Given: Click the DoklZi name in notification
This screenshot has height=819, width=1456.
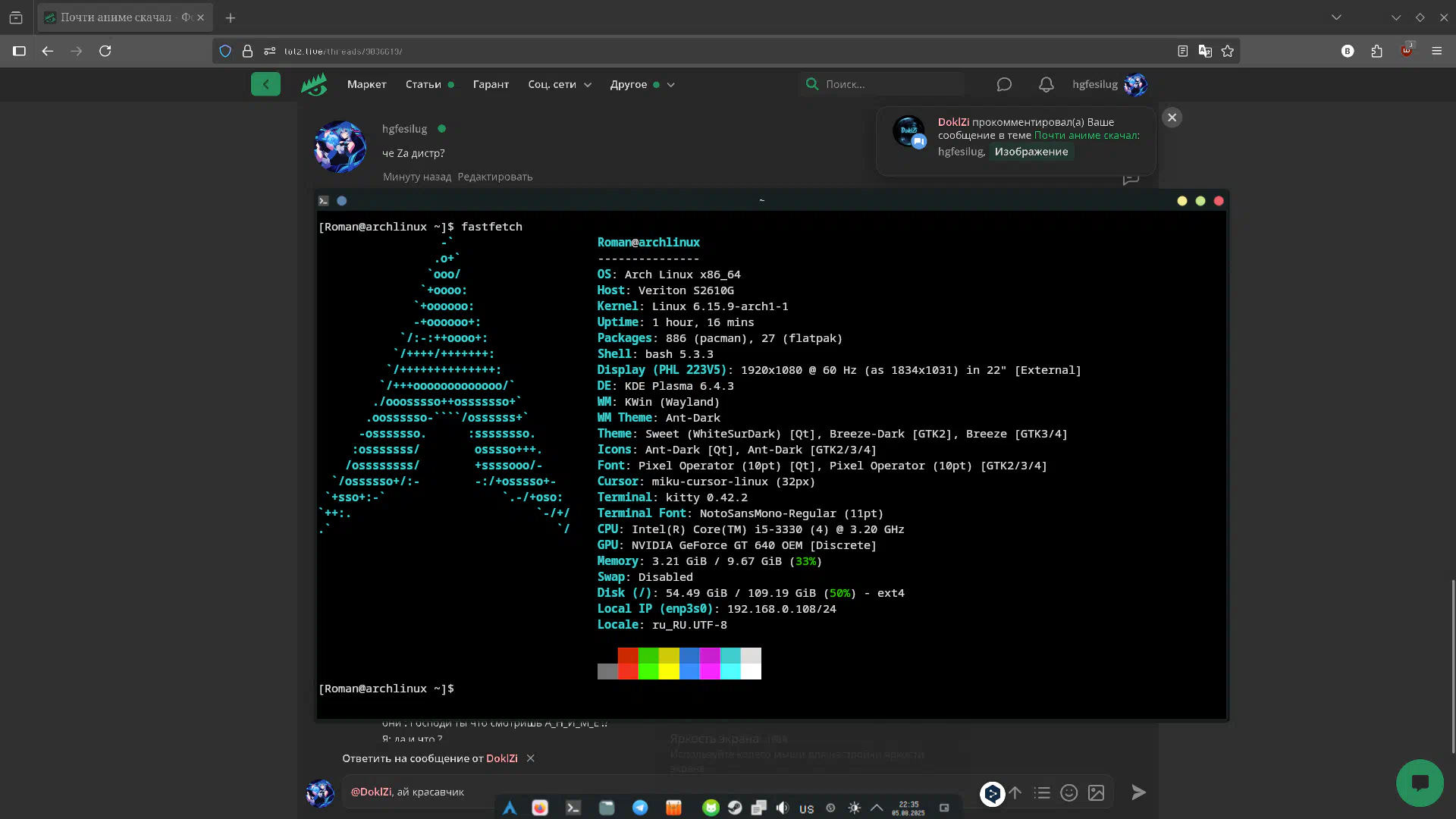Looking at the screenshot, I should pos(953,121).
